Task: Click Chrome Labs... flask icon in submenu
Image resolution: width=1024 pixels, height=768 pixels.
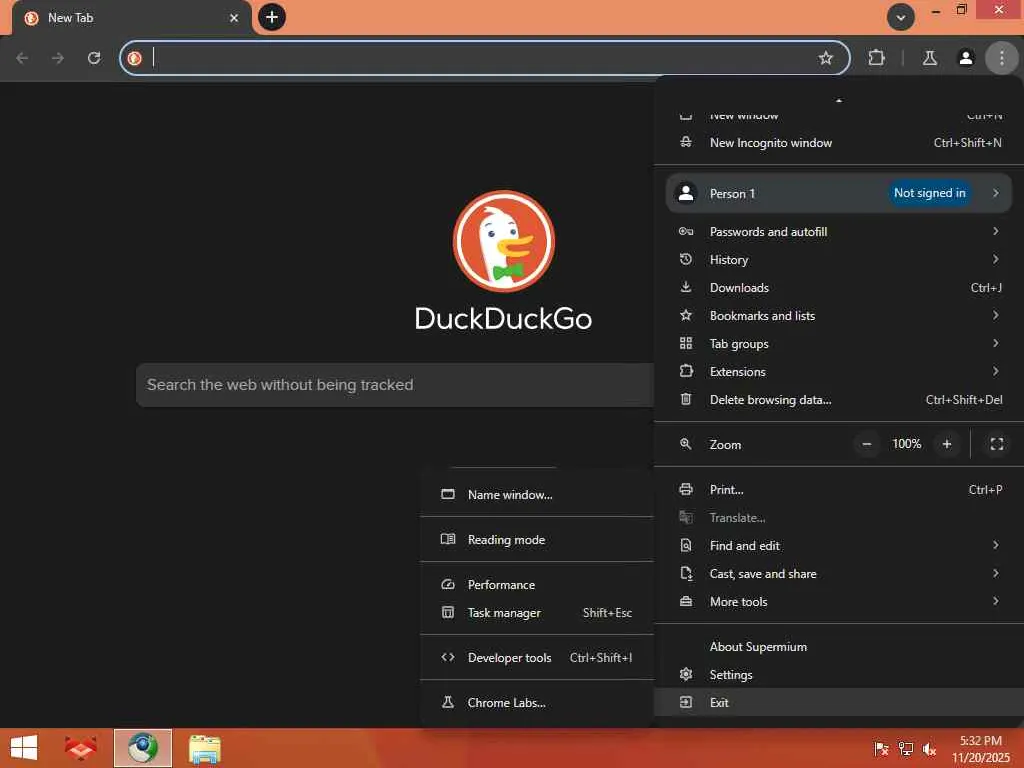Action: [x=448, y=702]
